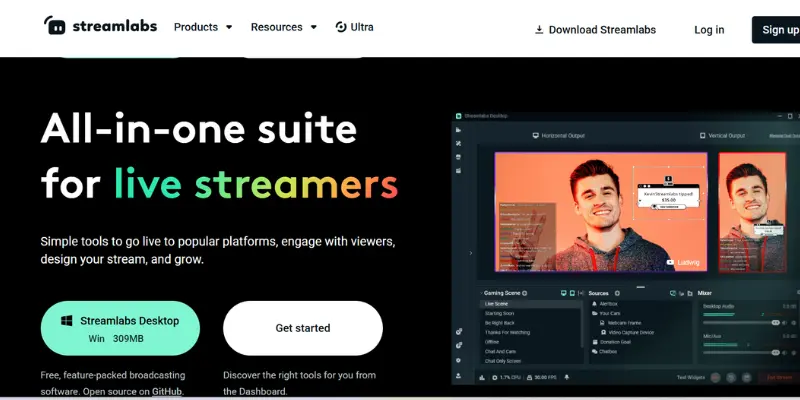The image size is (800, 400).
Task: Click the horizontal output preview canvas
Action: (x=601, y=212)
